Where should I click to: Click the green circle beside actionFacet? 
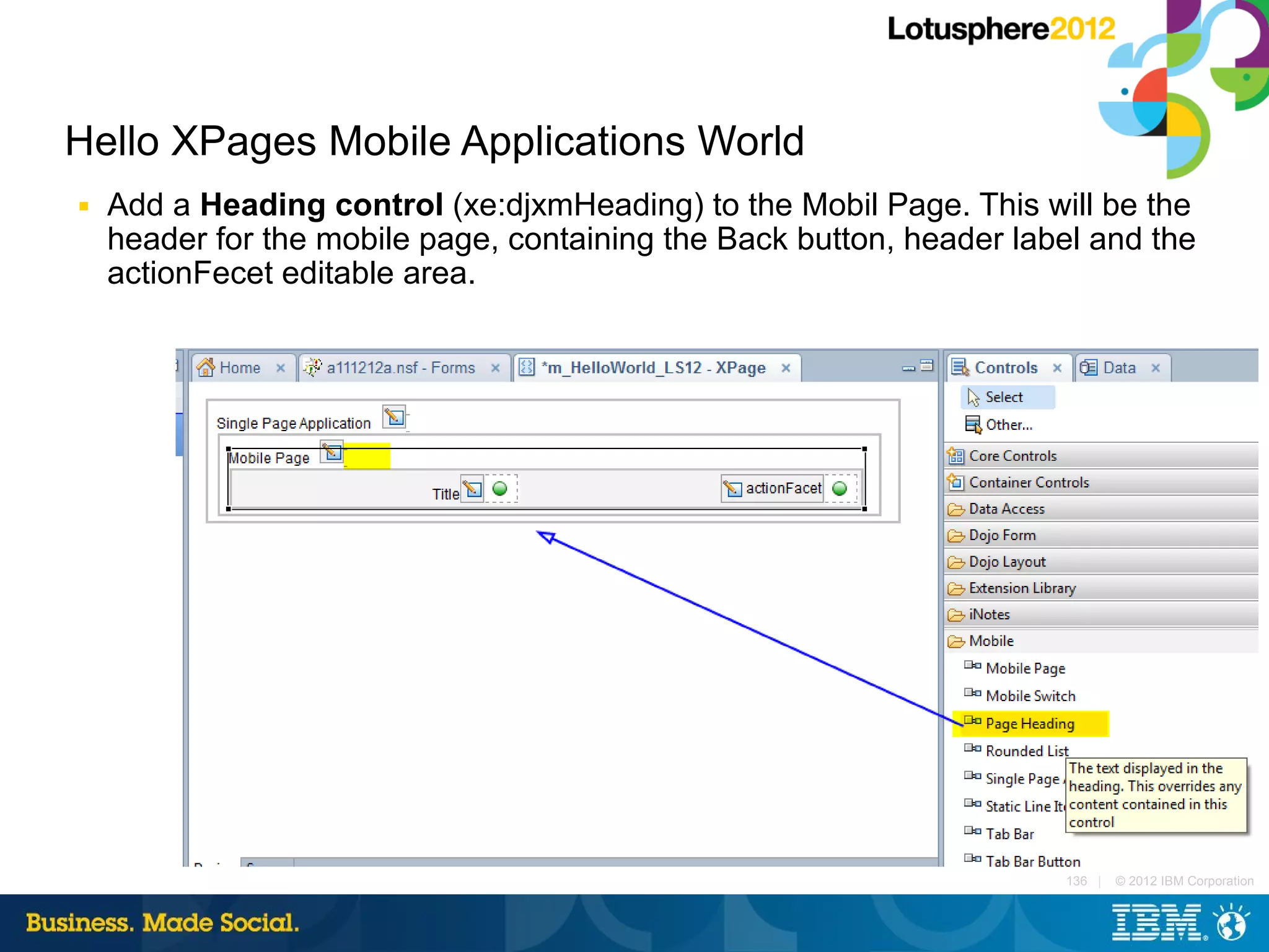(x=840, y=489)
